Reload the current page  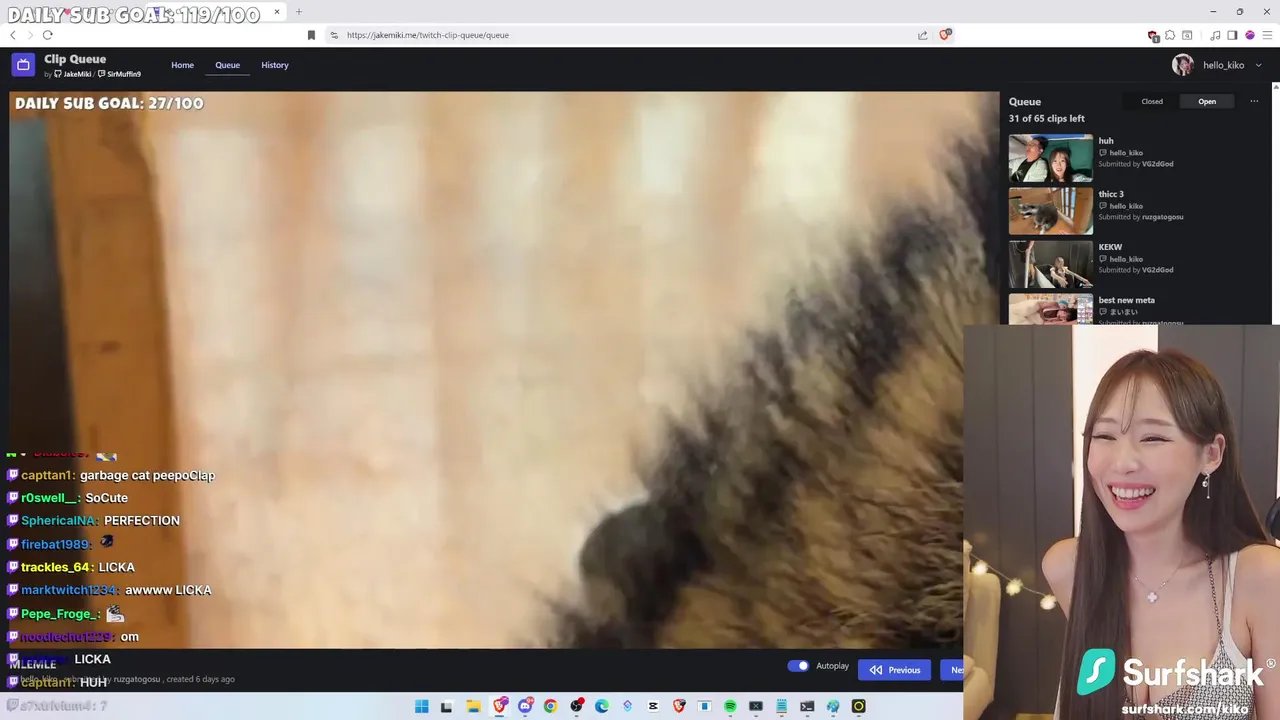47,35
